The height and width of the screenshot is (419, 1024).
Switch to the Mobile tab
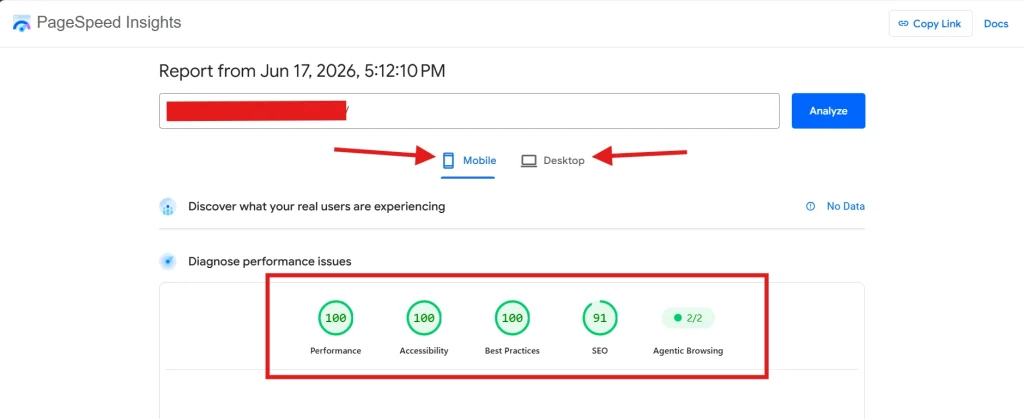pyautogui.click(x=469, y=161)
